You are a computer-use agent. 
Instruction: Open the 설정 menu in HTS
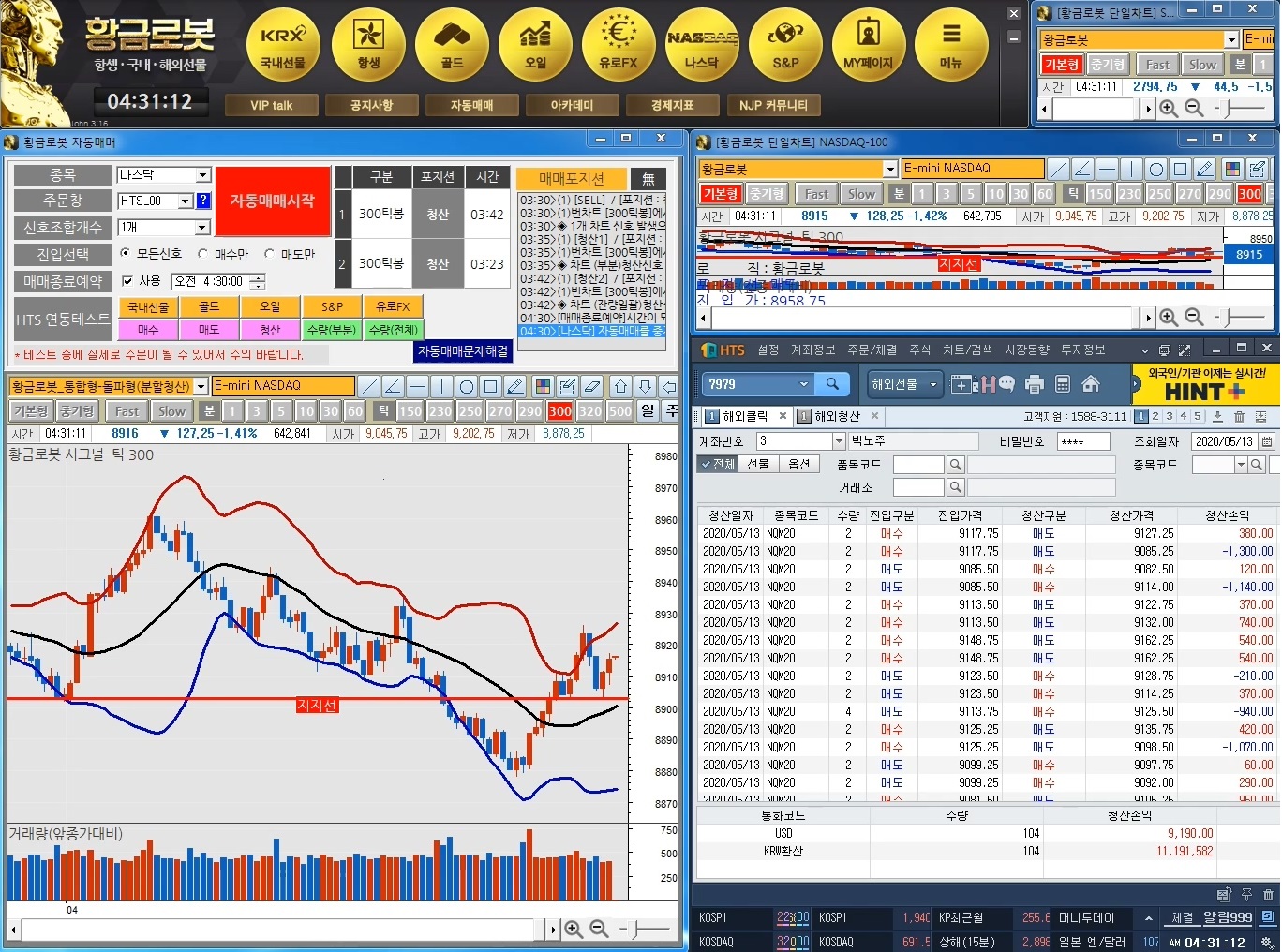(x=768, y=350)
